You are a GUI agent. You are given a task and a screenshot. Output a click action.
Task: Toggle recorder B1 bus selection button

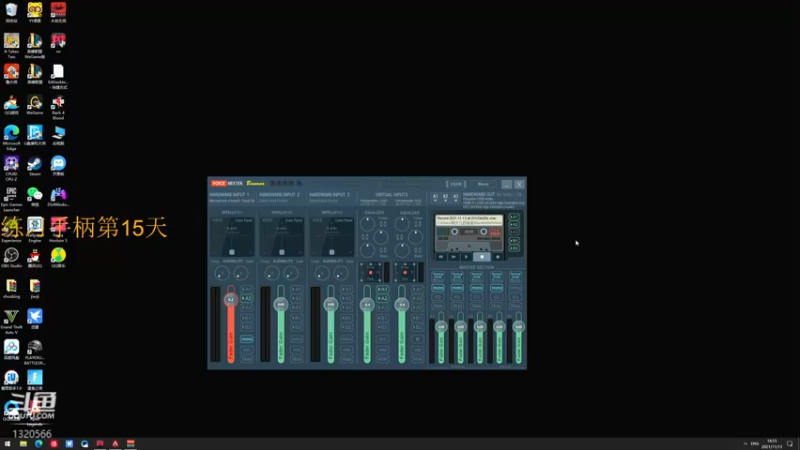514,240
